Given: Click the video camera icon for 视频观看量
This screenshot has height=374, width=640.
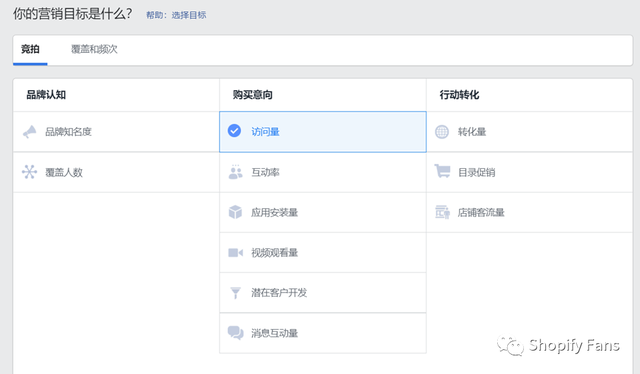Looking at the screenshot, I should (235, 253).
